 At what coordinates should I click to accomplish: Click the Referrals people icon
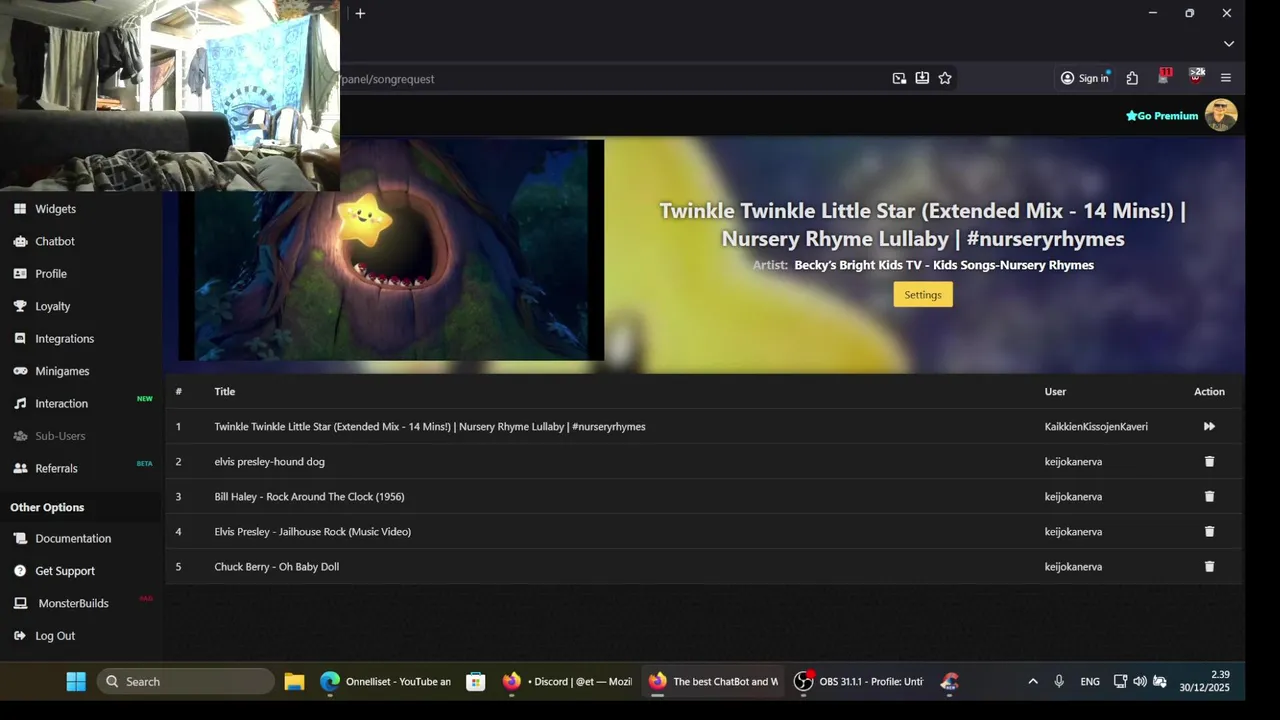click(x=20, y=468)
